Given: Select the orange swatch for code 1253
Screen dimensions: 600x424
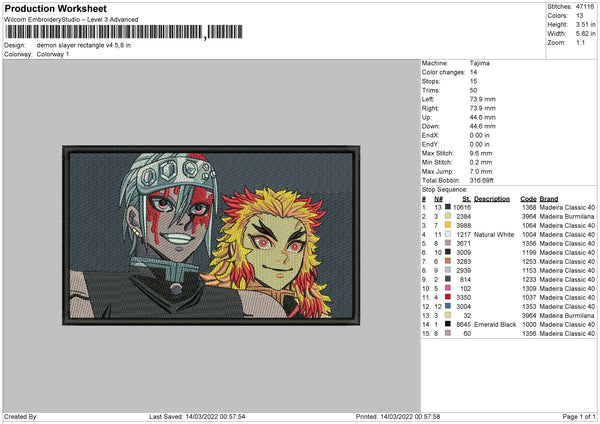Looking at the screenshot, I should [x=447, y=261].
